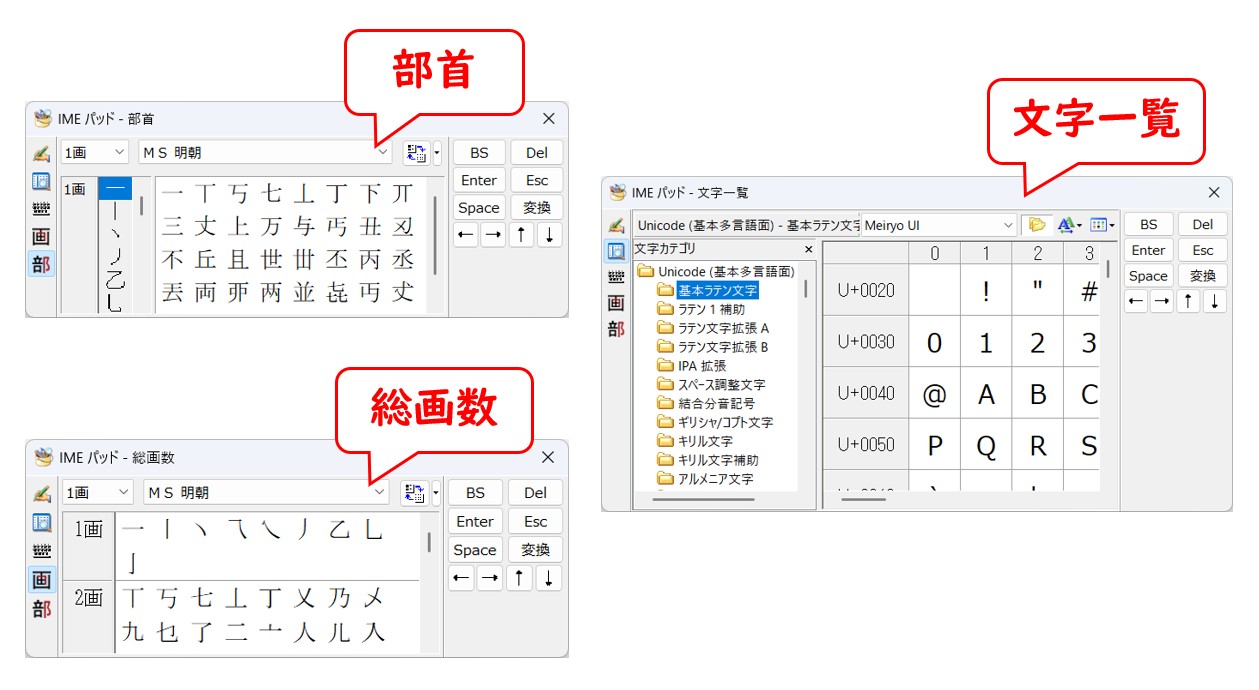The height and width of the screenshot is (690, 1259).
Task: Open the font appearance icon in the 文字一覧 toolbar
Action: pos(1066,225)
